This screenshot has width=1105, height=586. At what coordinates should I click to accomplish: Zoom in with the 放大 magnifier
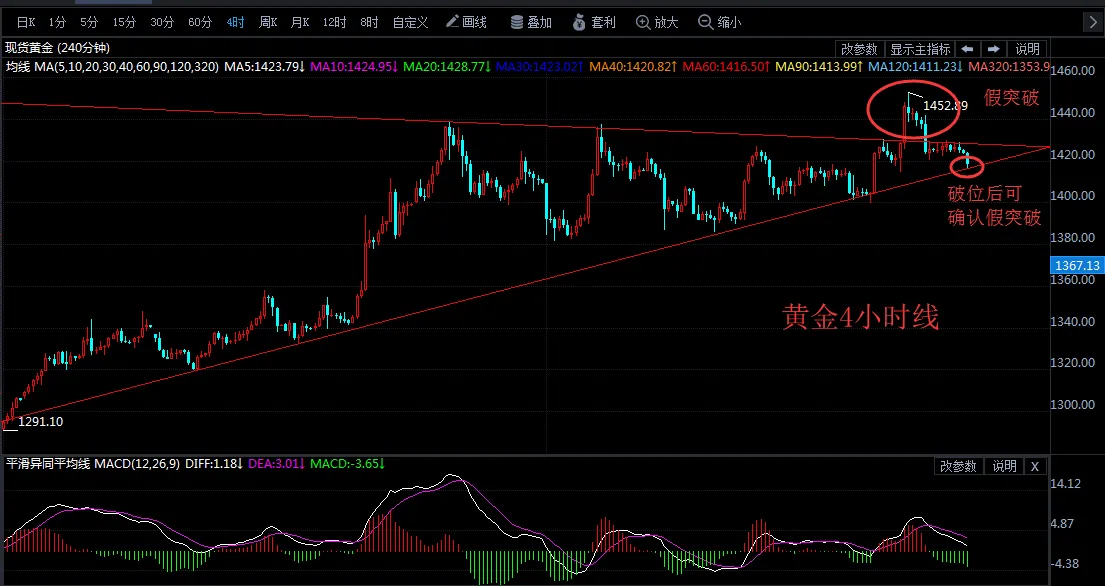click(x=657, y=23)
